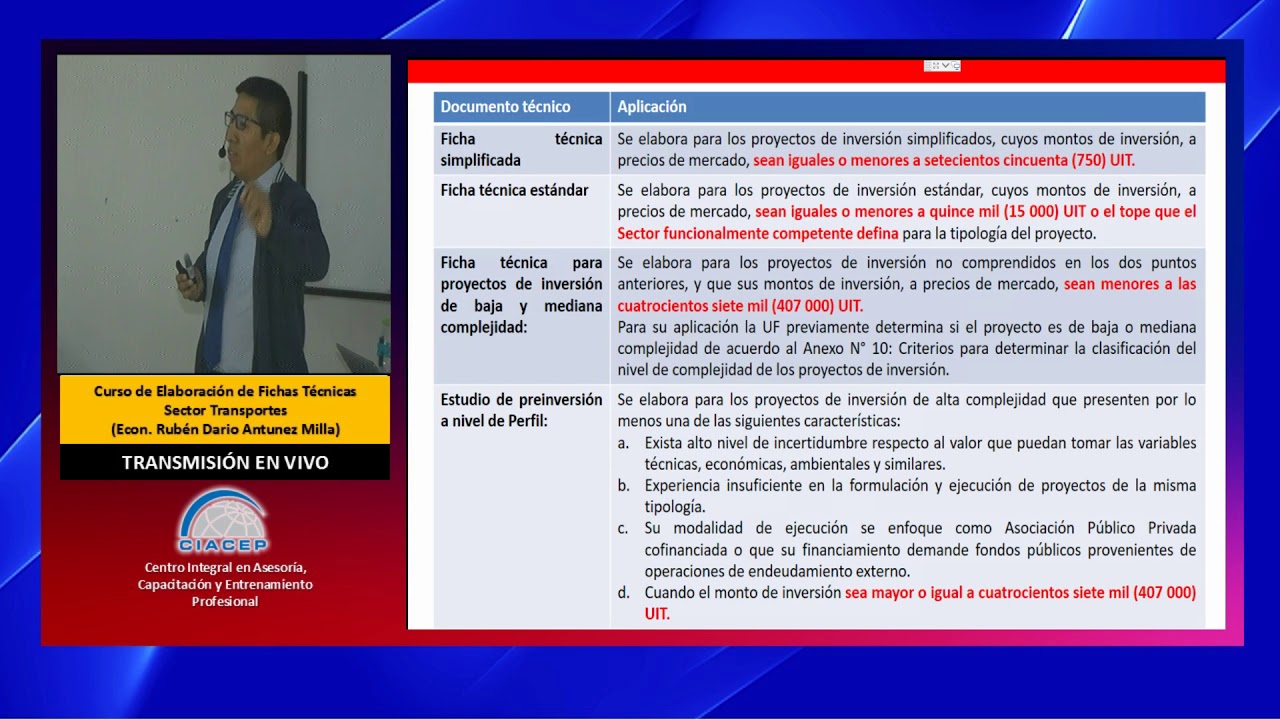
Task: Click the CIACEP globe logo
Action: point(224,521)
